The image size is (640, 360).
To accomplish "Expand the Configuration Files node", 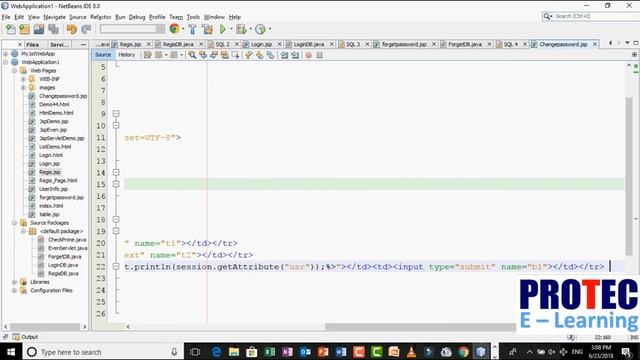I will [14, 290].
